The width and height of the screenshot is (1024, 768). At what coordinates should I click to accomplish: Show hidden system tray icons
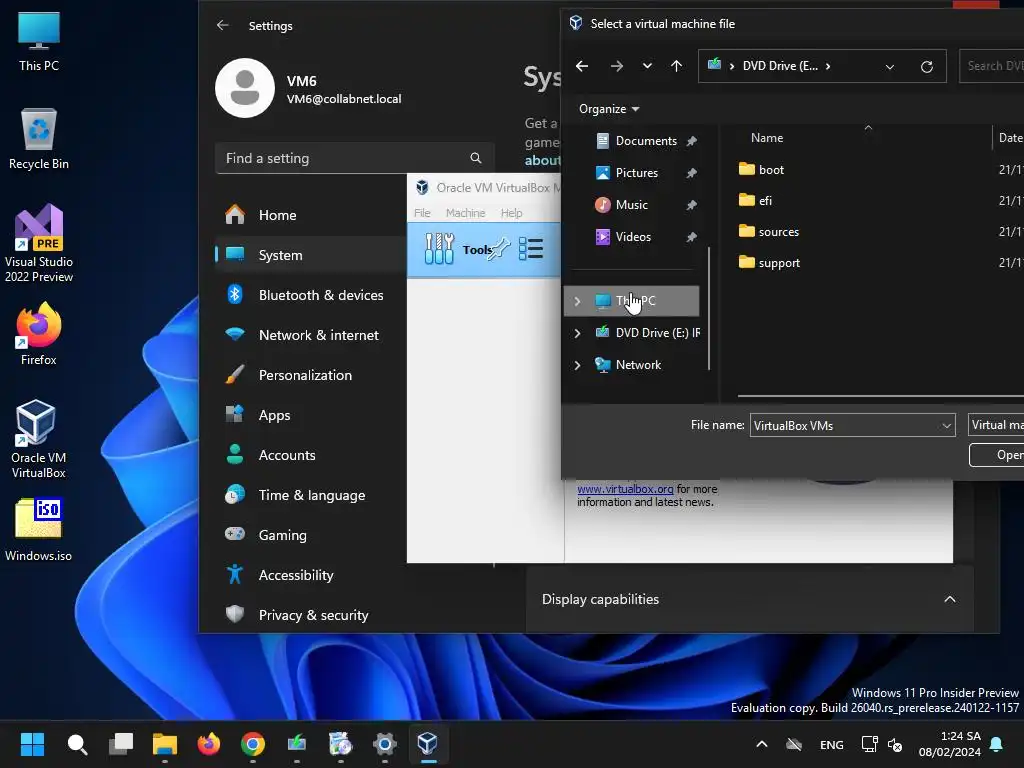pyautogui.click(x=761, y=744)
